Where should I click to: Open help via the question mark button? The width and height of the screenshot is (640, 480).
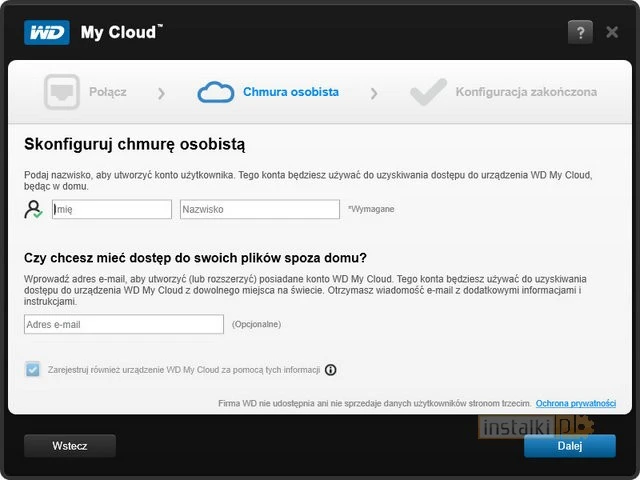click(x=580, y=32)
